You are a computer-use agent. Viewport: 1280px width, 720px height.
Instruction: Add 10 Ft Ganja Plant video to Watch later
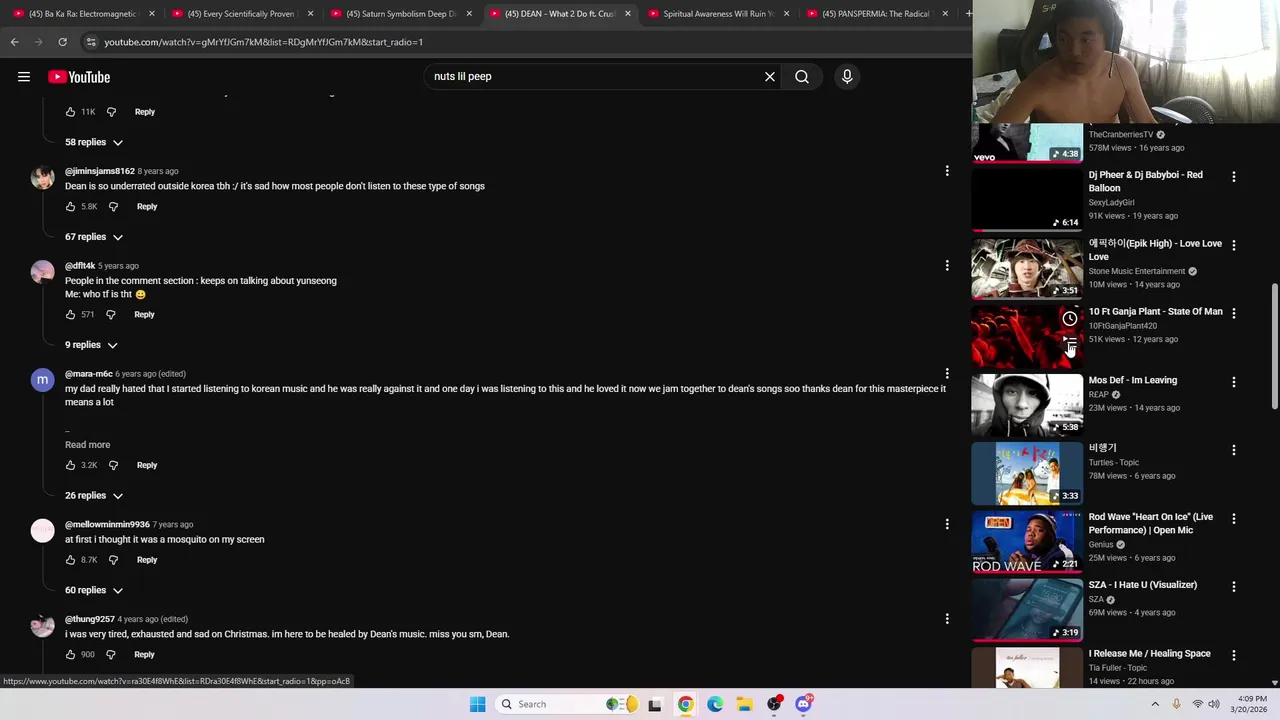(x=1069, y=319)
